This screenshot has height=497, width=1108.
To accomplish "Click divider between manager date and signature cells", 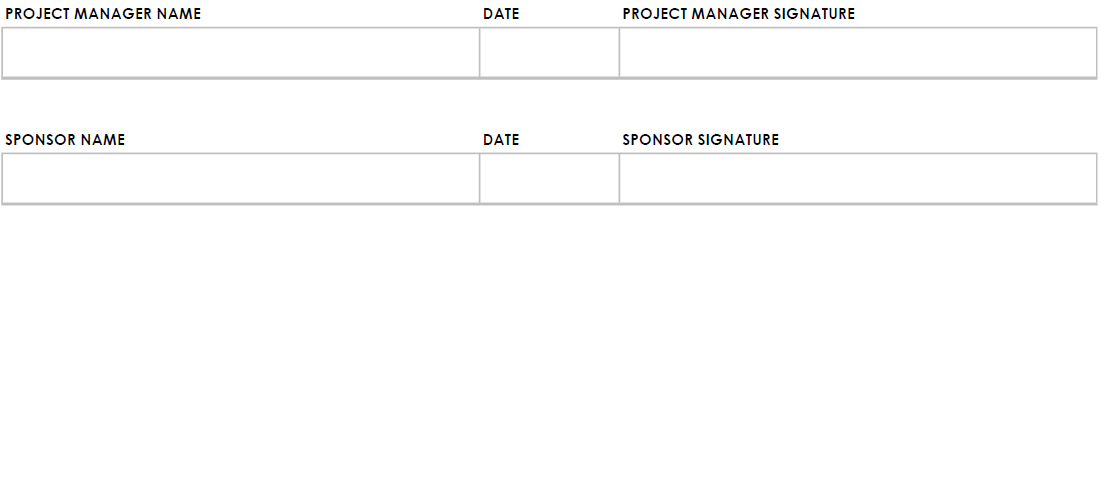I will click(x=619, y=52).
